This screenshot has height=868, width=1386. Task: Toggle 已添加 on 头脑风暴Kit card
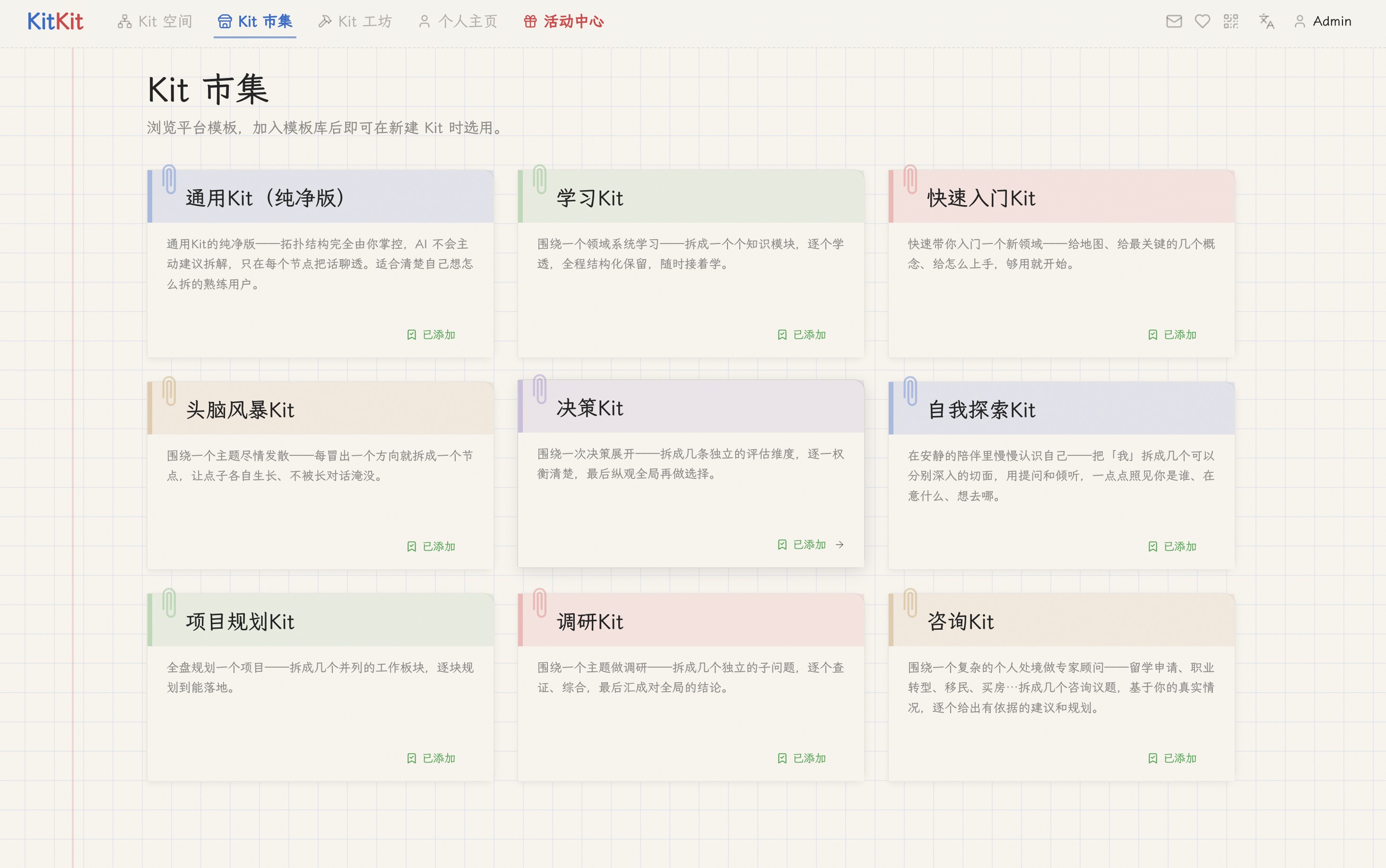(x=431, y=547)
